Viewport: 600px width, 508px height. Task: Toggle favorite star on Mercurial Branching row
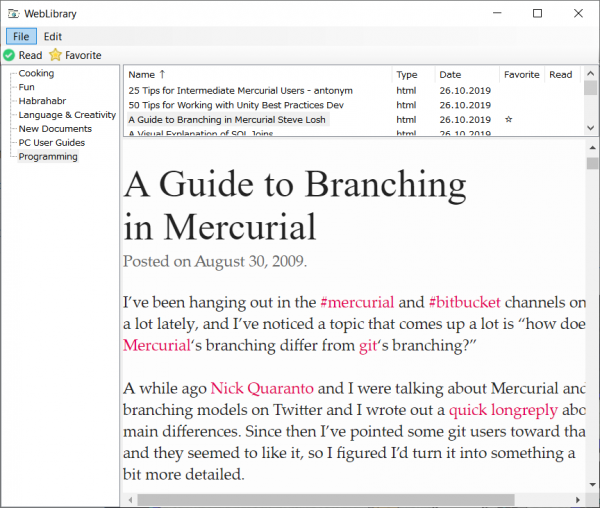tap(509, 119)
